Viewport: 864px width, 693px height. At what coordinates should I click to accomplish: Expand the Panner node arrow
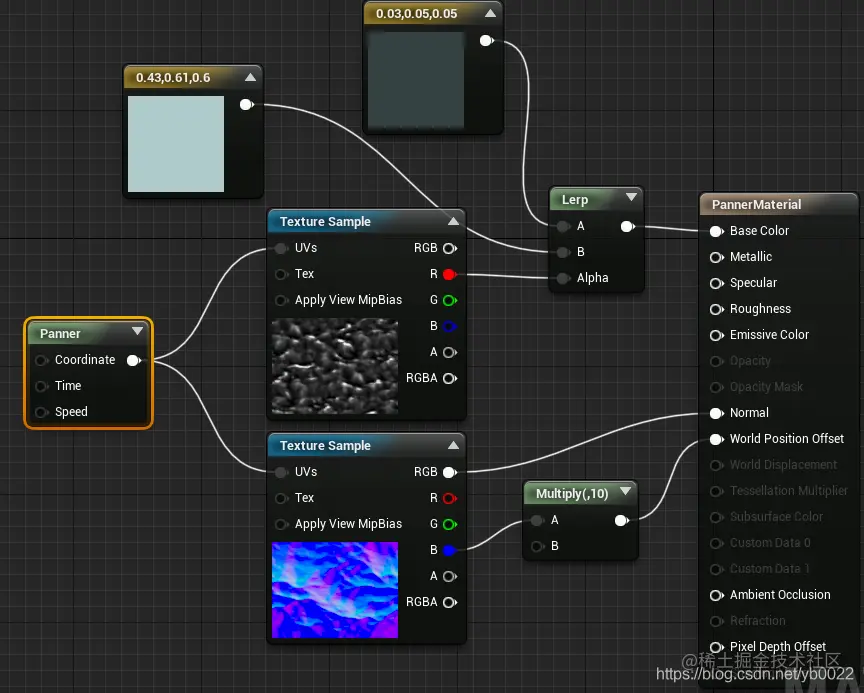pyautogui.click(x=137, y=331)
